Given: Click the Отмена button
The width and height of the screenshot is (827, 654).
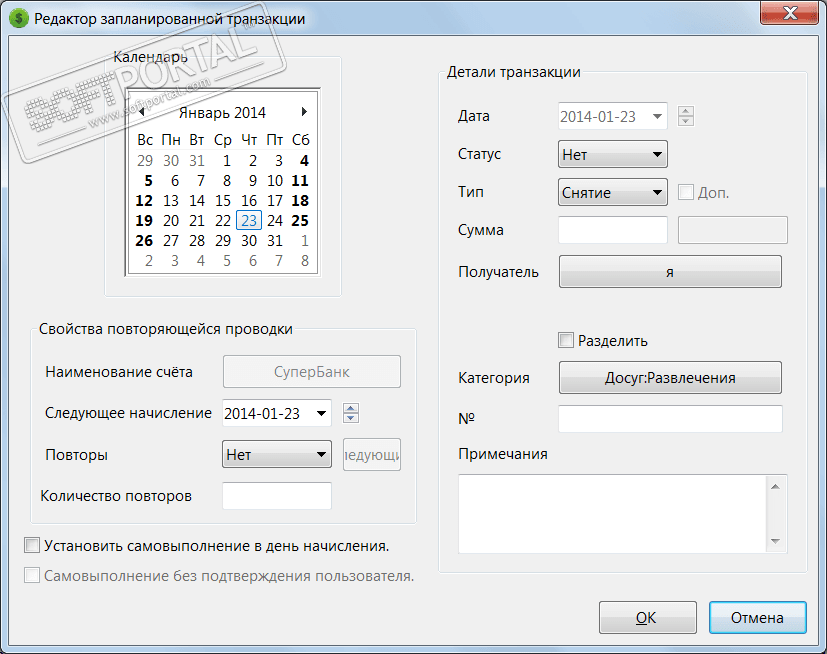Looking at the screenshot, I should pos(757,618).
